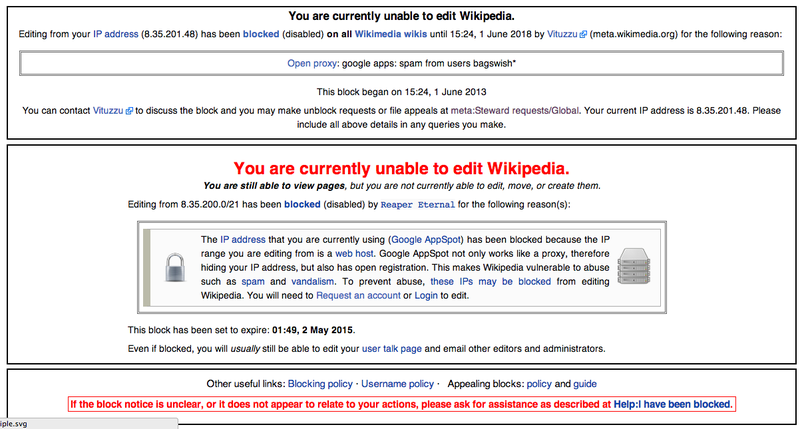Open the appeal guide link
Viewport: 800px width, 429px height.
[x=585, y=384]
